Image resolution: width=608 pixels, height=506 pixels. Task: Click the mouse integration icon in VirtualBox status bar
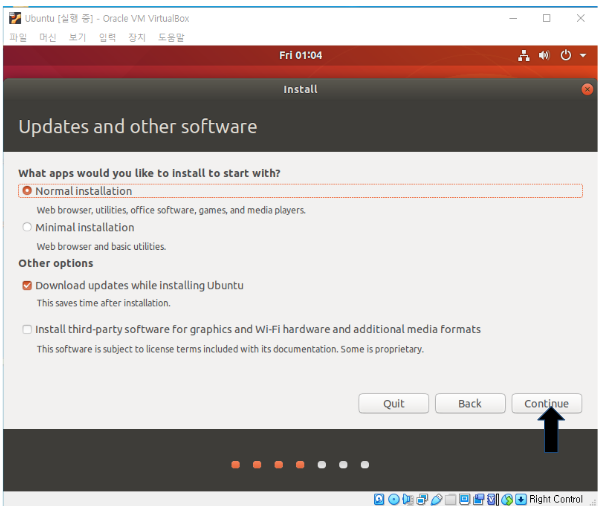pos(507,499)
